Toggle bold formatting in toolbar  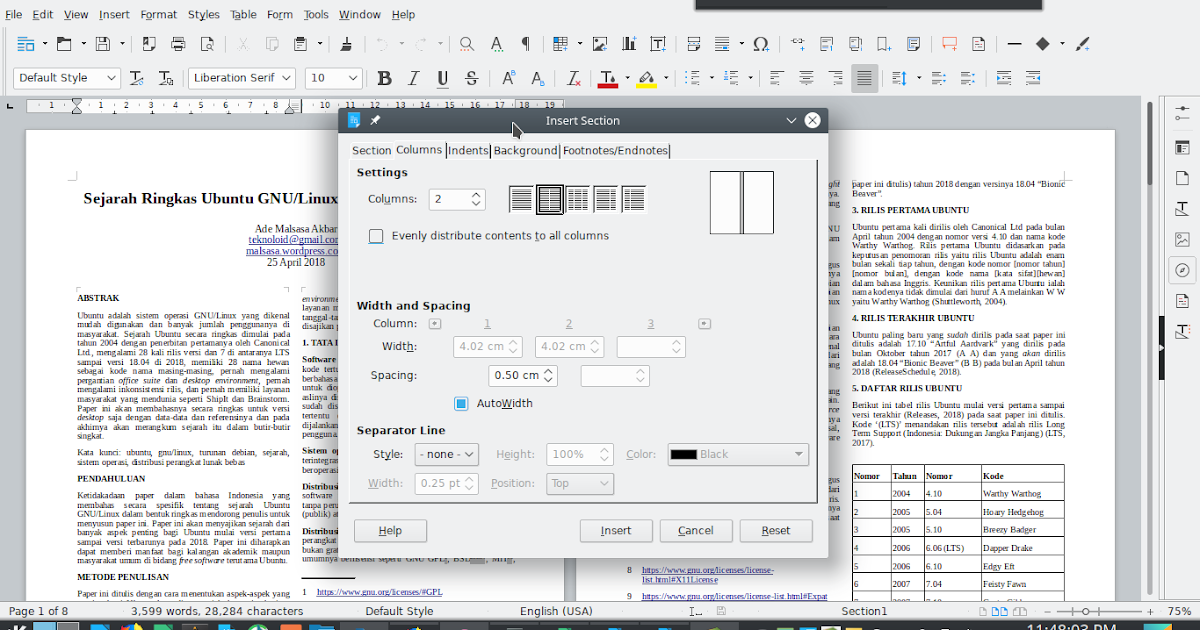point(383,78)
